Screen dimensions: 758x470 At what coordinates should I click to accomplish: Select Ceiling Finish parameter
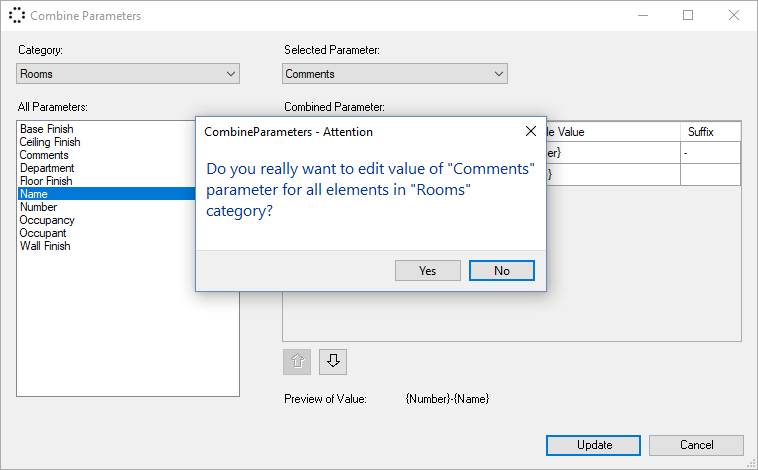(50, 142)
